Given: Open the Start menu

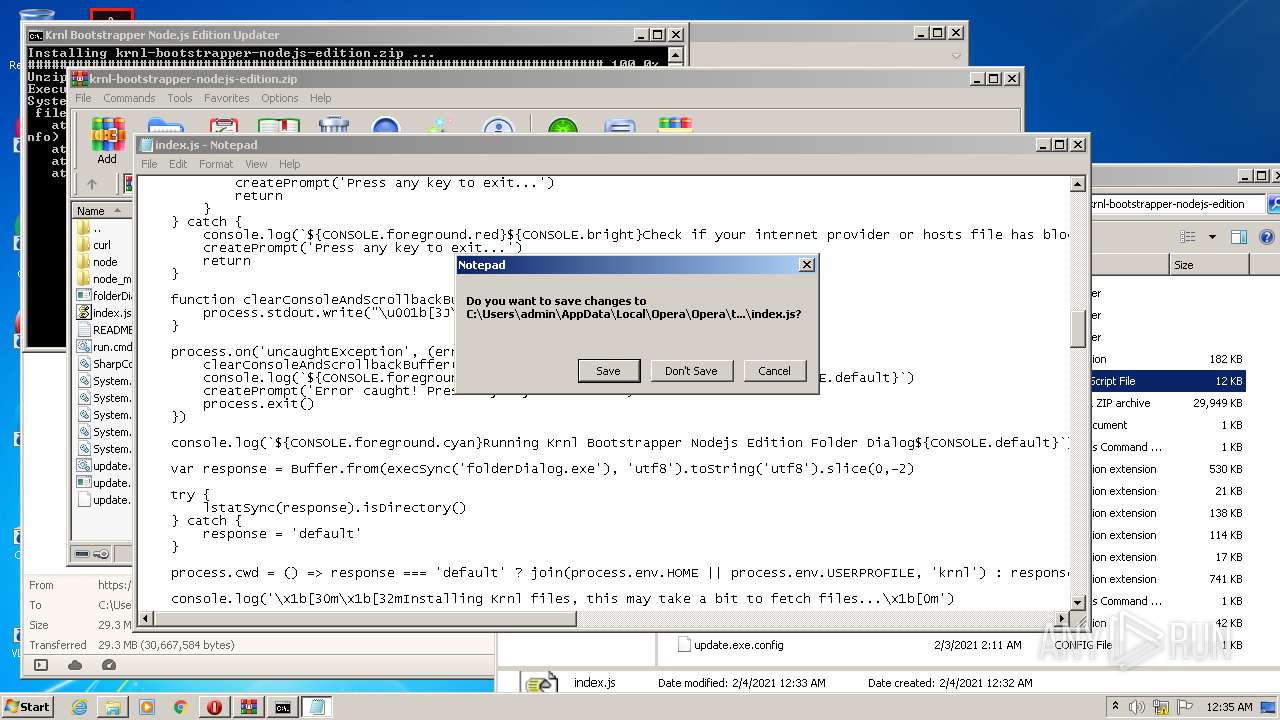Looking at the screenshot, I should tap(27, 706).
